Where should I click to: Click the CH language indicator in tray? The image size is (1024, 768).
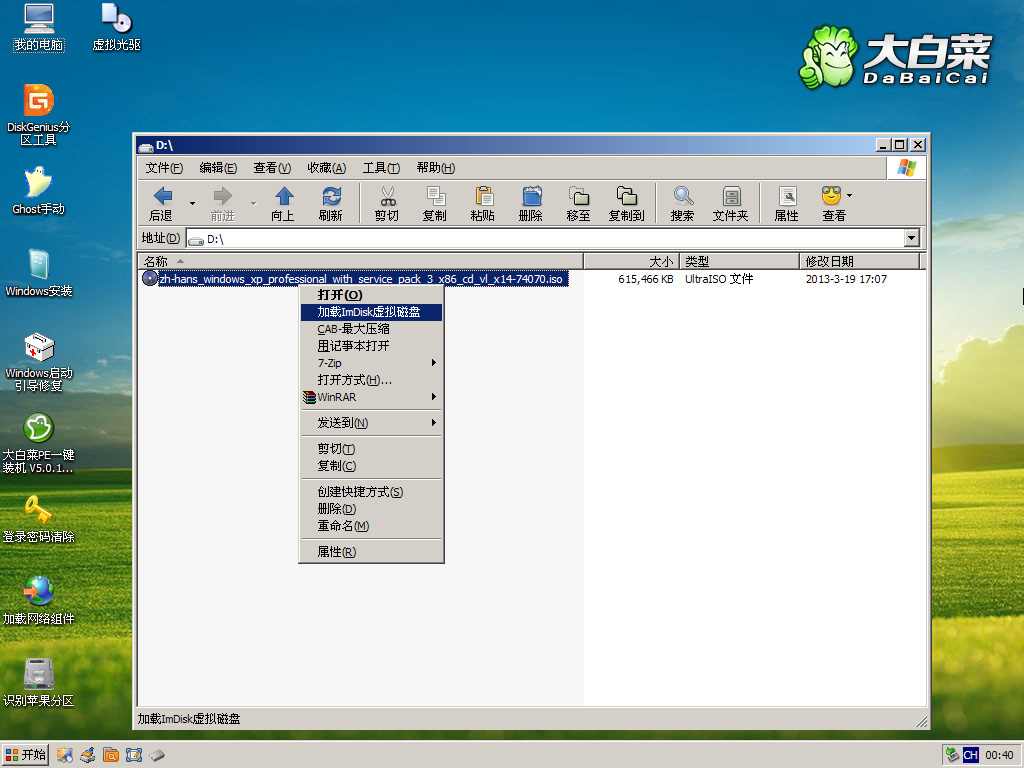[x=970, y=754]
